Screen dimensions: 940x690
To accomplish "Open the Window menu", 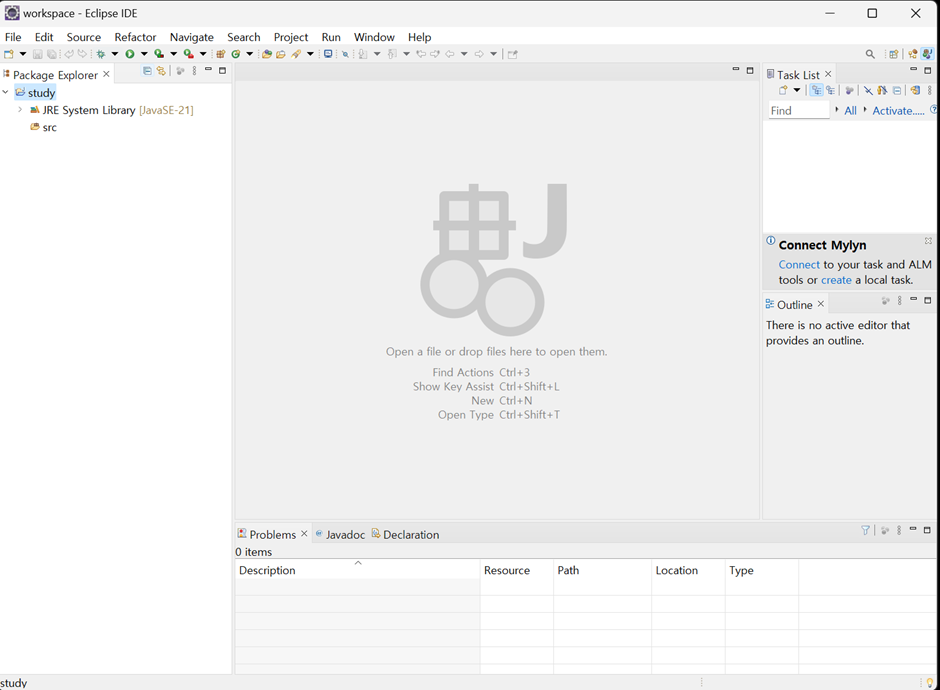I will 374,37.
